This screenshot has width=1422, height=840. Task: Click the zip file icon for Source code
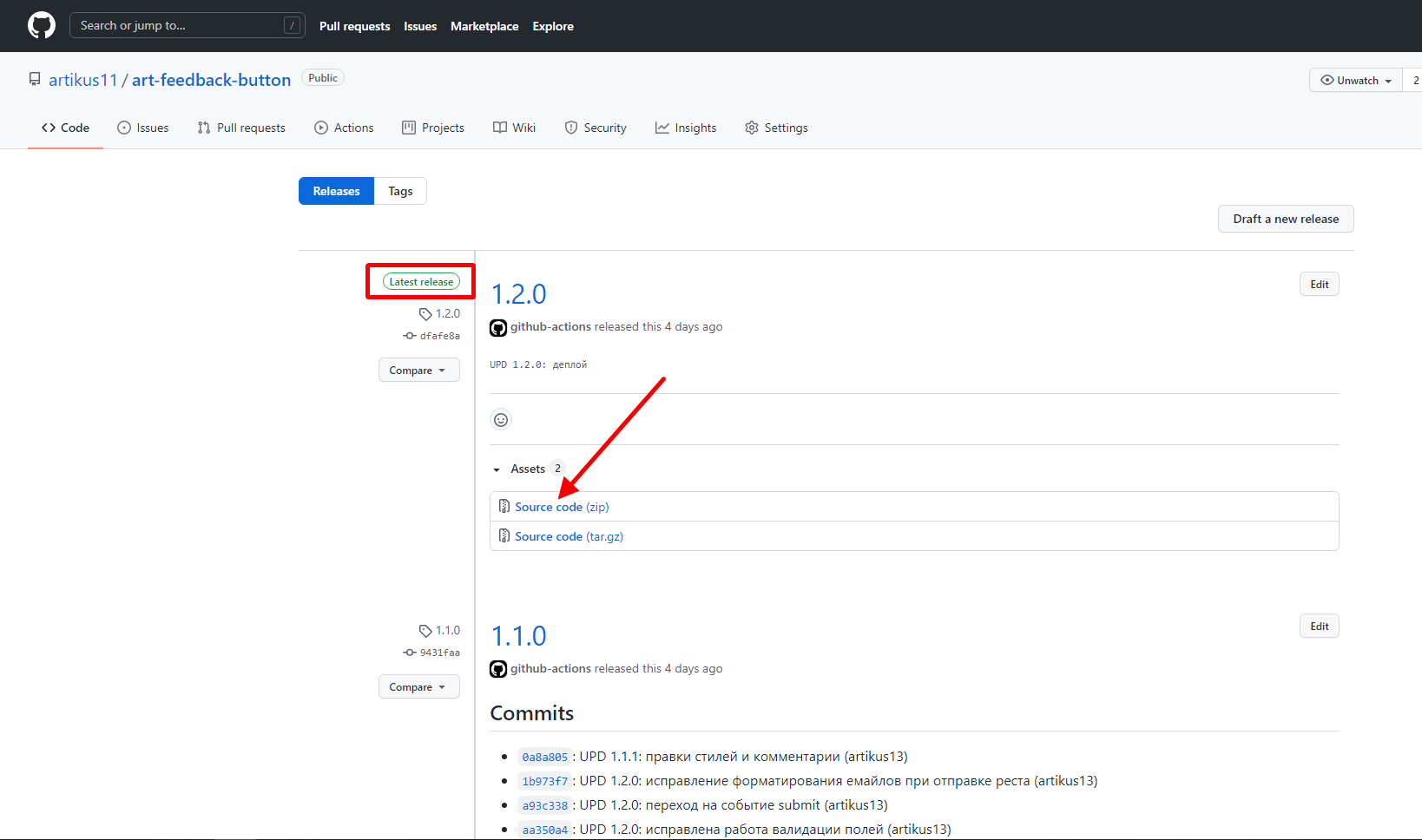coord(504,507)
